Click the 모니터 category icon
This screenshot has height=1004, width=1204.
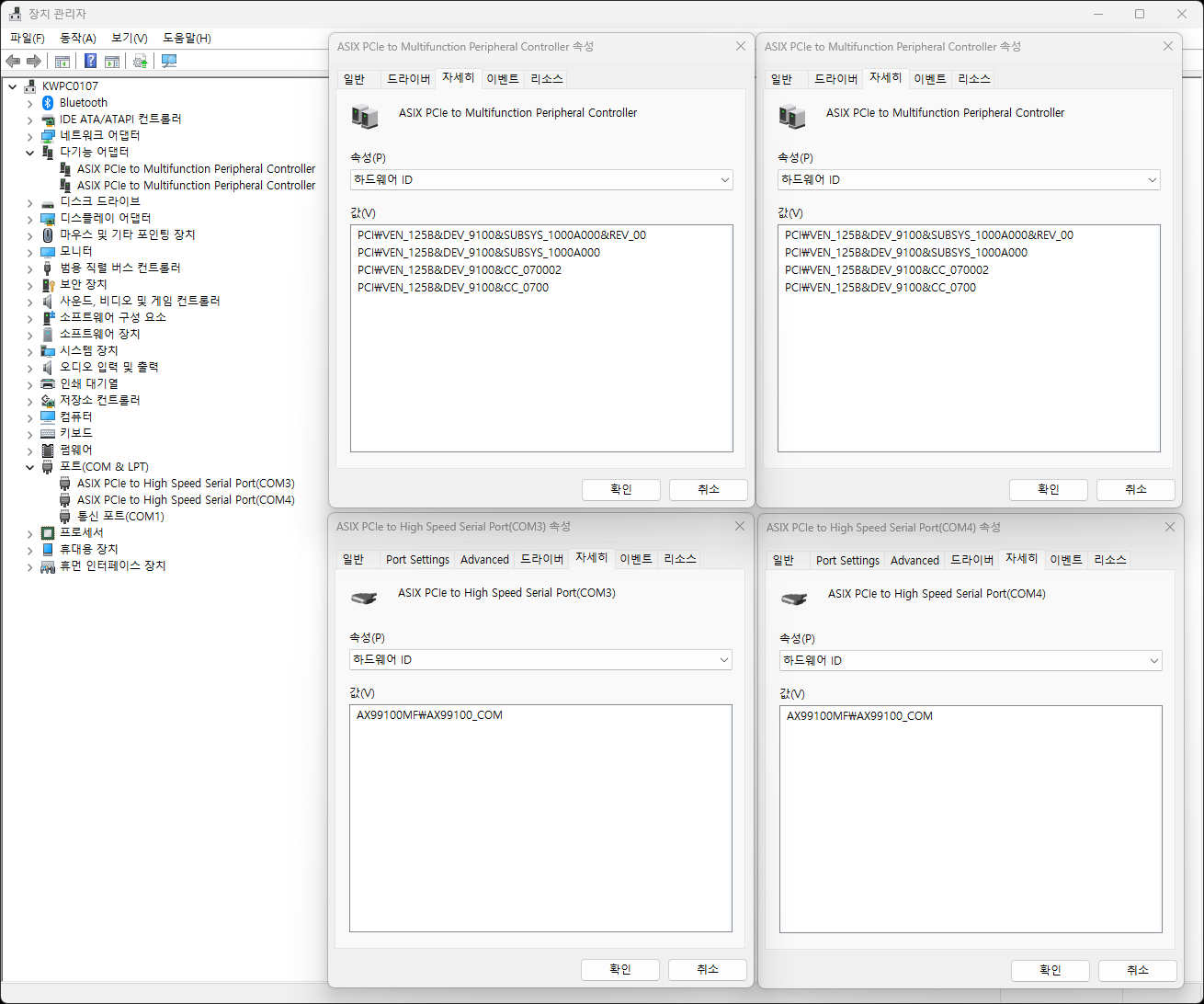tap(48, 252)
